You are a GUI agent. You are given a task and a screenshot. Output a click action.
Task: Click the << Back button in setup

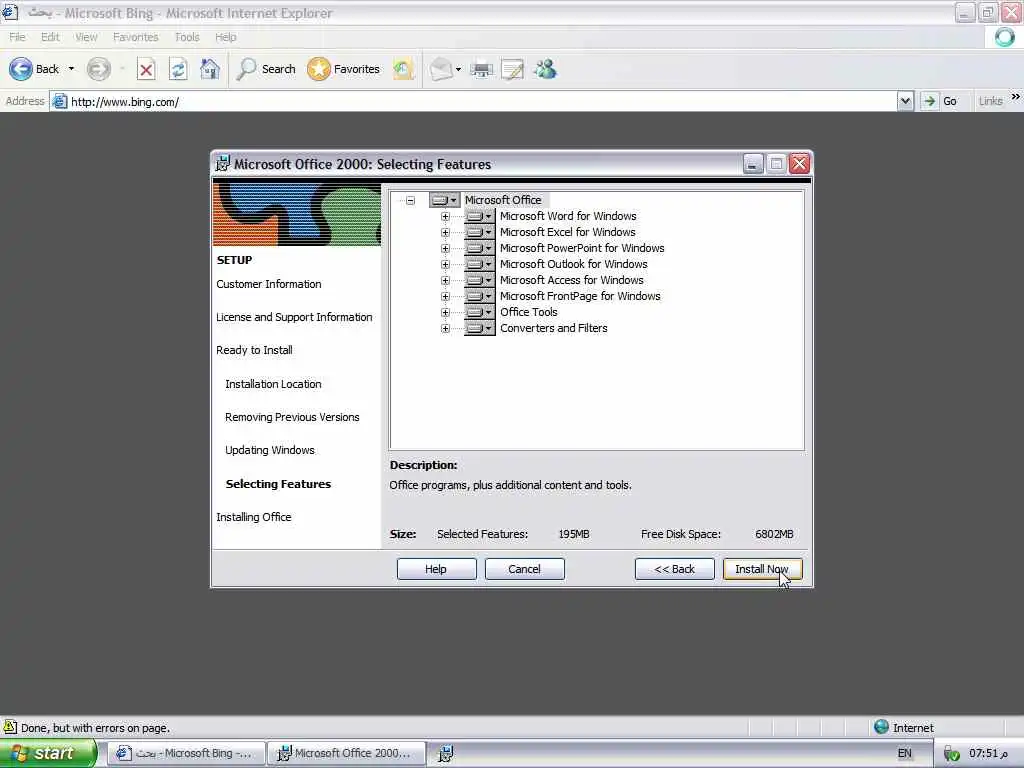click(x=675, y=569)
